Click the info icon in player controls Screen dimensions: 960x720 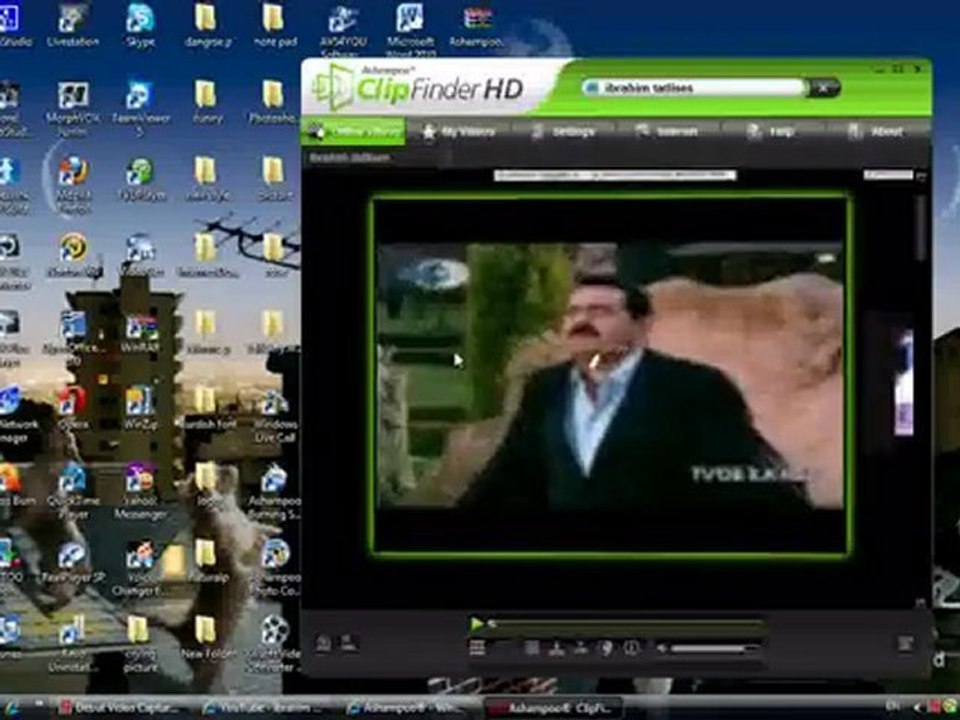631,648
